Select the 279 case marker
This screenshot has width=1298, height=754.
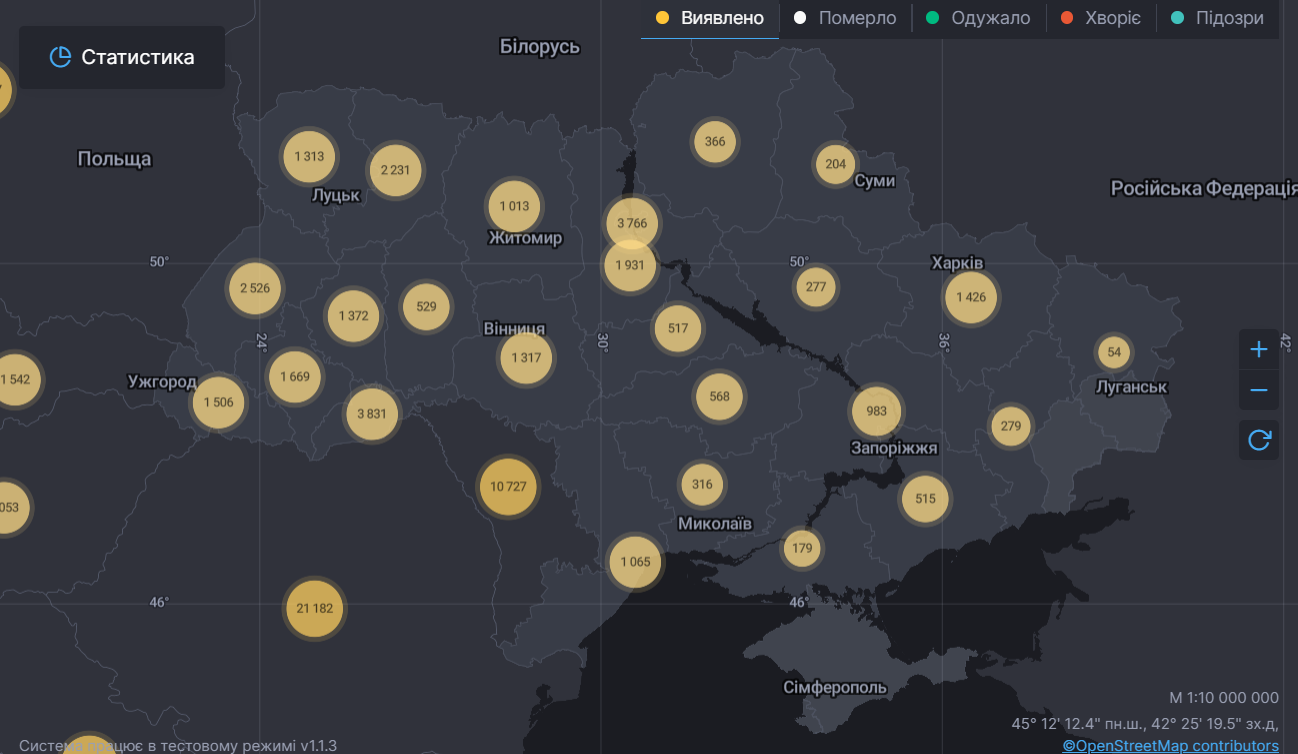coord(1011,426)
